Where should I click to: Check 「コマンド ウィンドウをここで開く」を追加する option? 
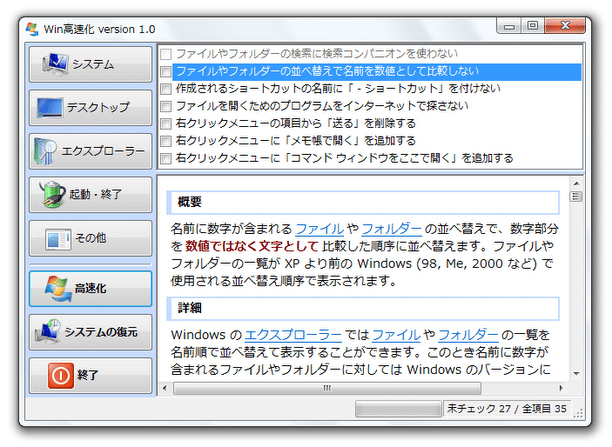(166, 158)
